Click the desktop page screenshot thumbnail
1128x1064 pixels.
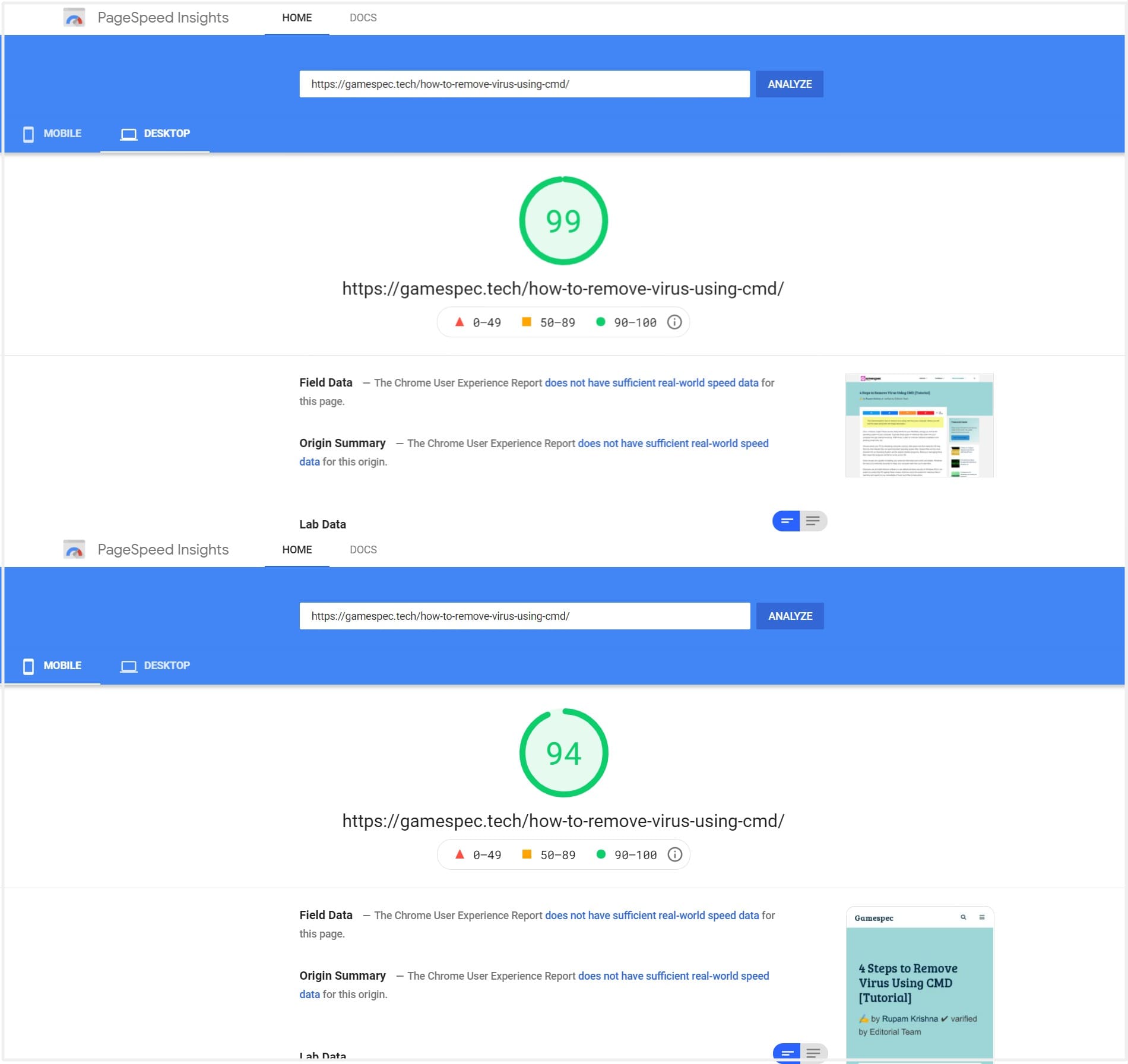(x=919, y=425)
